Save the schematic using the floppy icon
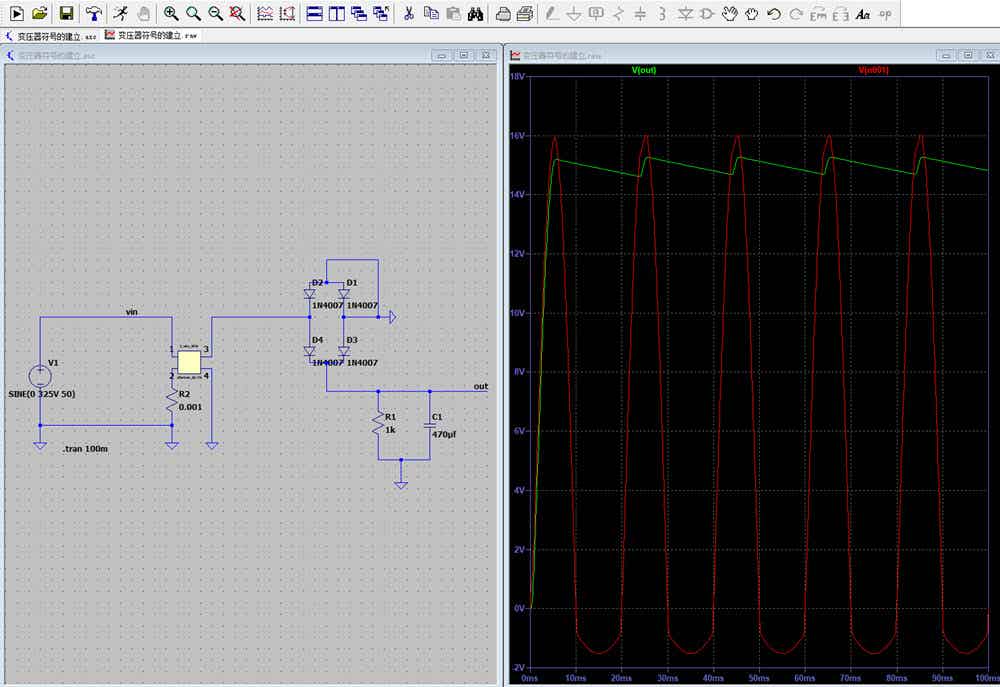 [66, 13]
